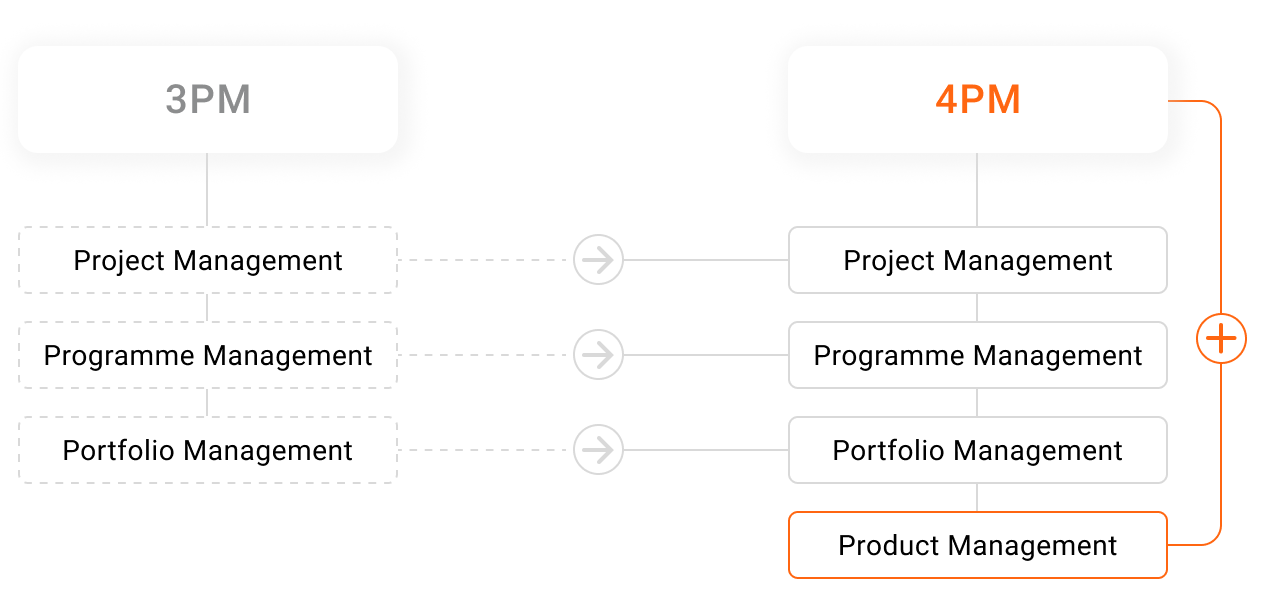Click the vertical connector line beneath the 4PM box
Screen dimensions: 1263x612
[977, 190]
